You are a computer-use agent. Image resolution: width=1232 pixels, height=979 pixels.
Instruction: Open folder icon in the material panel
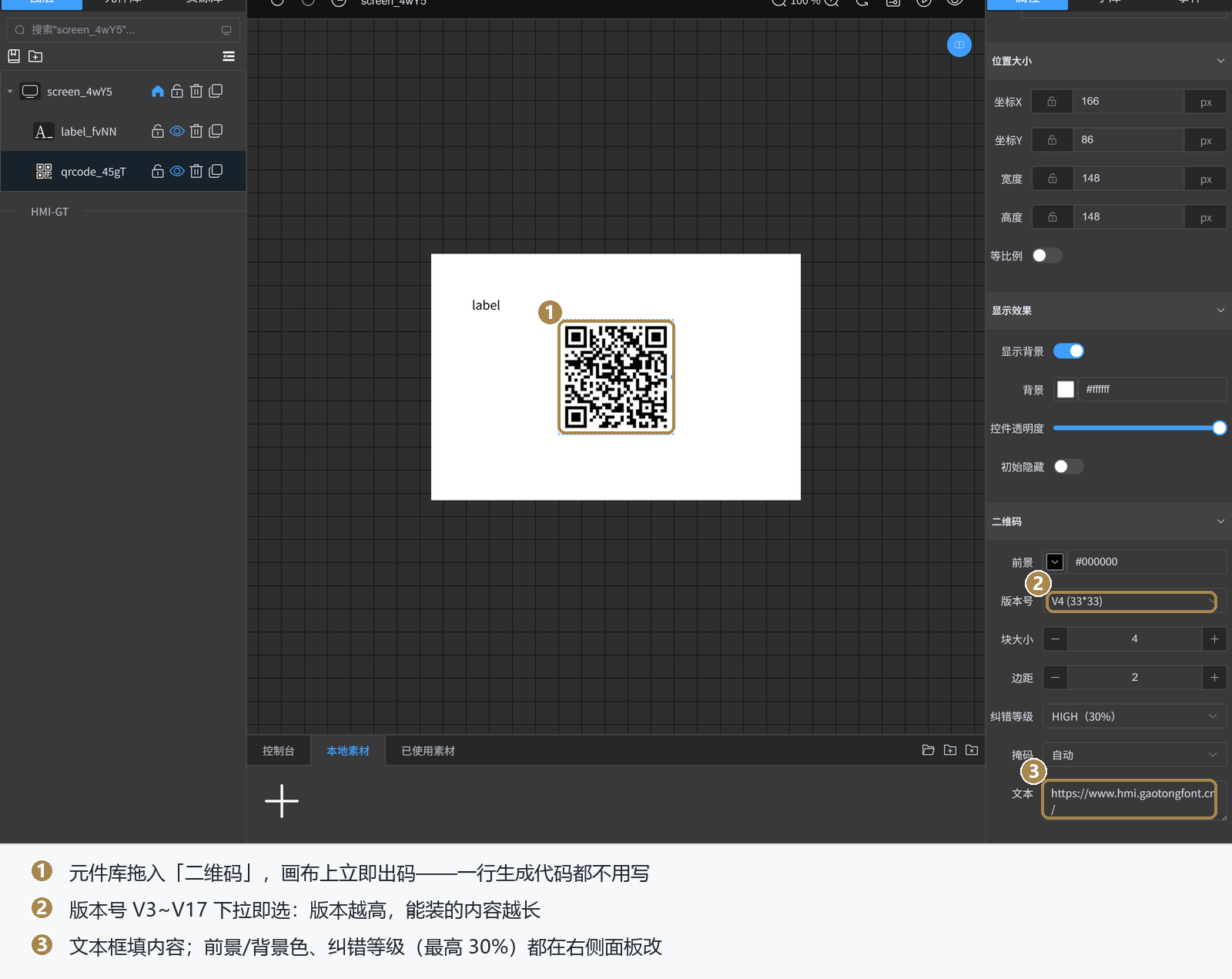tap(929, 750)
